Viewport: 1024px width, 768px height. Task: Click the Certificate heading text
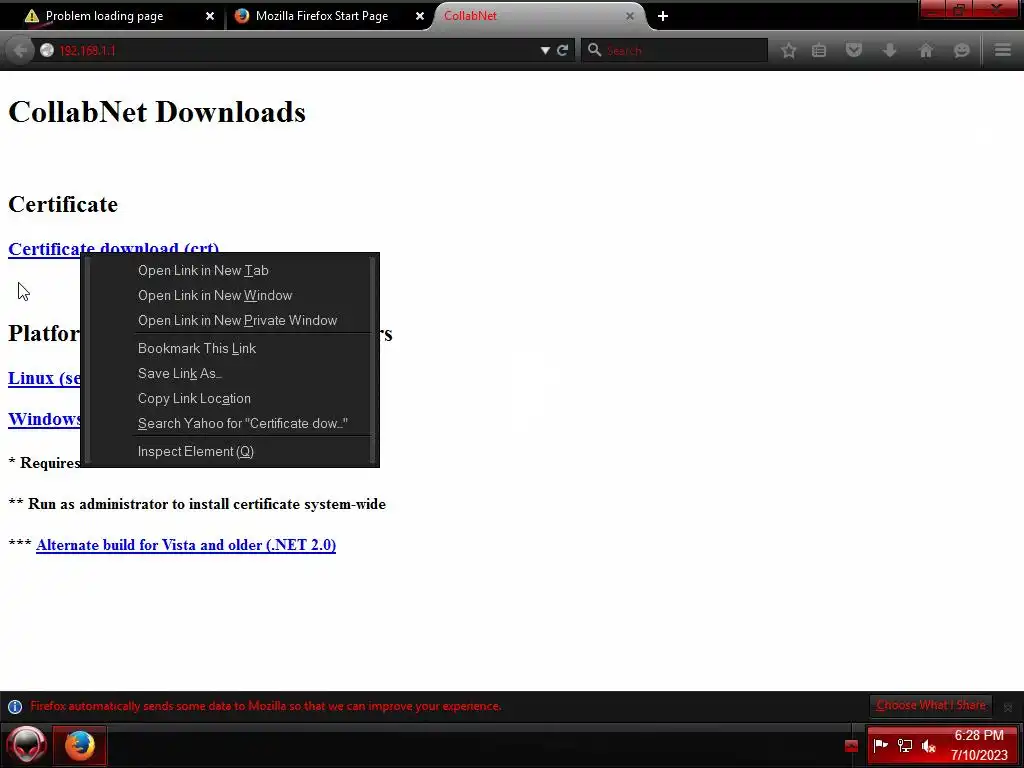(x=63, y=204)
